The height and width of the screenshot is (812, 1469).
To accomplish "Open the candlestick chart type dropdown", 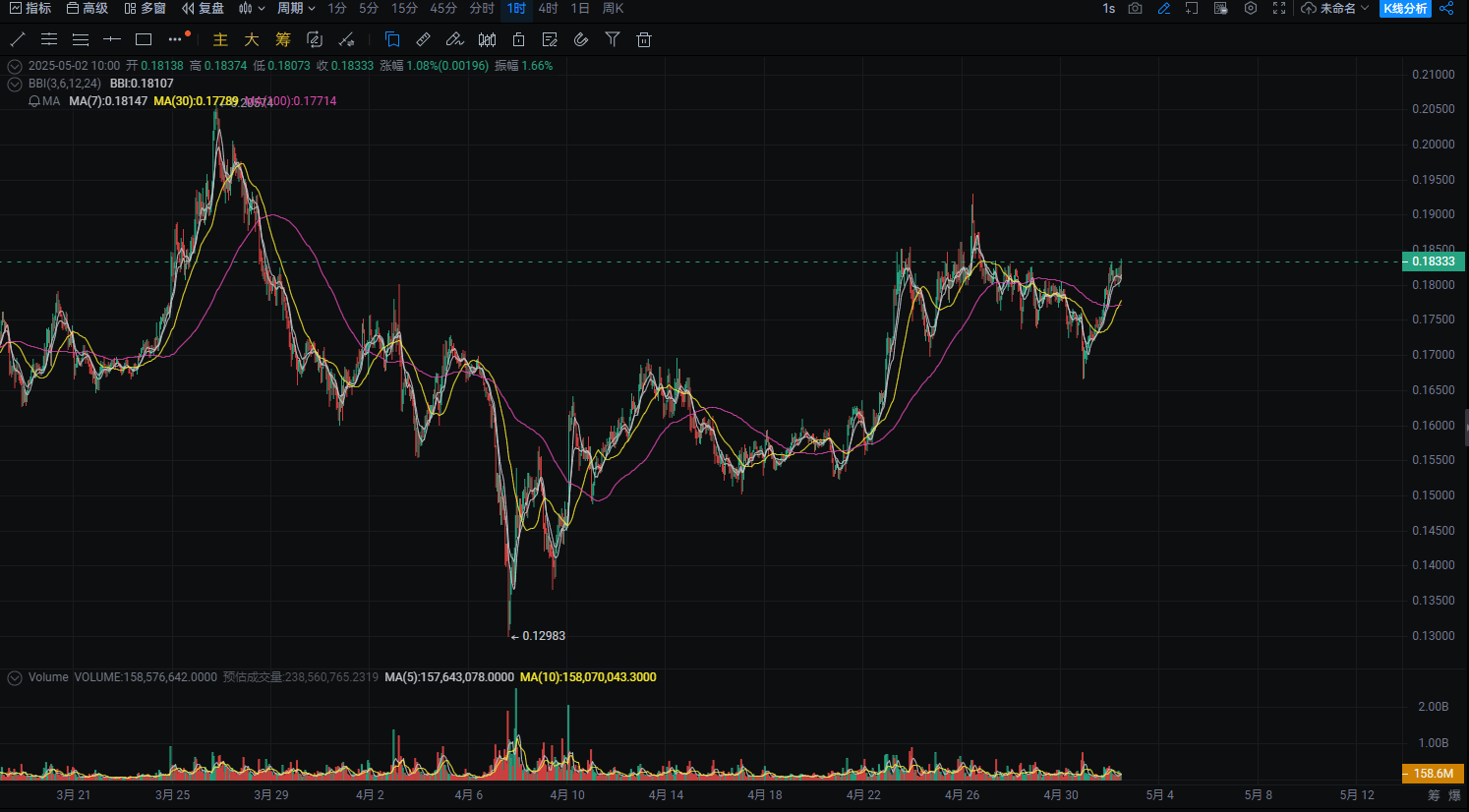I will [252, 8].
